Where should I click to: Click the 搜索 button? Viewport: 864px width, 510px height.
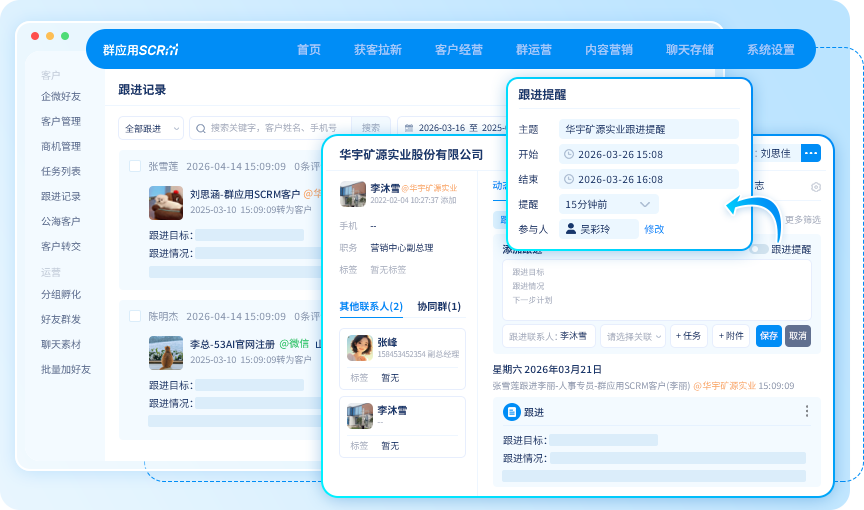pos(371,128)
